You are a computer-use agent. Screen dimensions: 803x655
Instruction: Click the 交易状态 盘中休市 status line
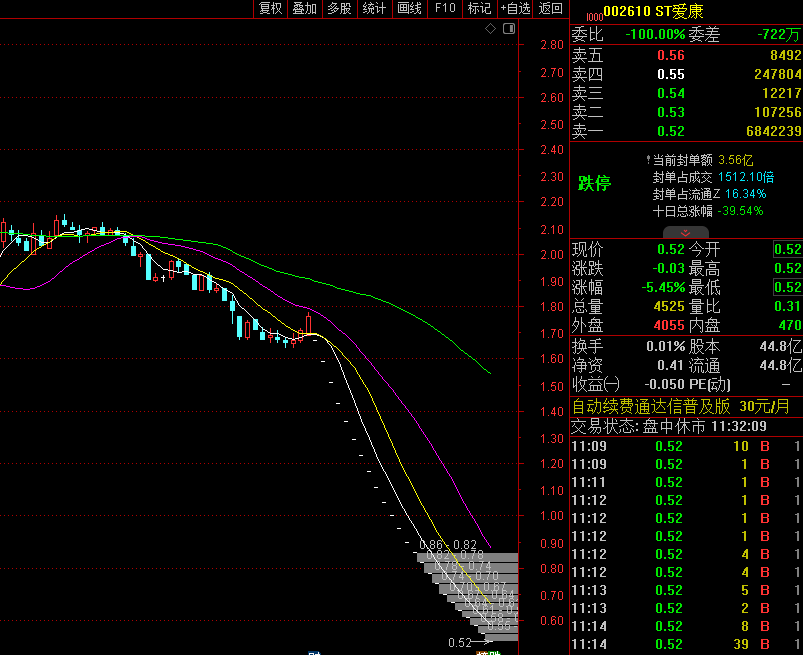pyautogui.click(x=669, y=426)
